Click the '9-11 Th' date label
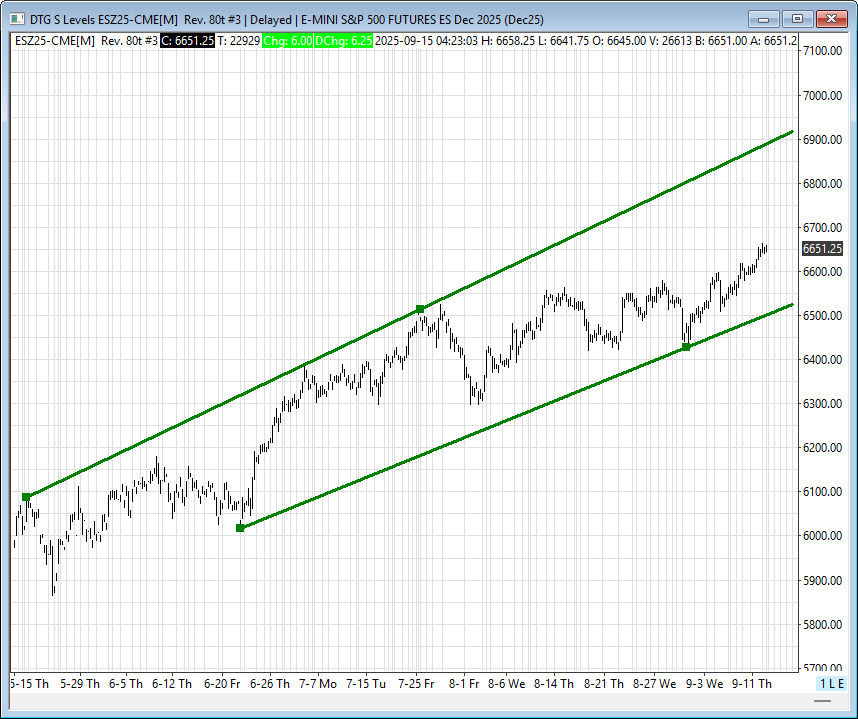Image resolution: width=858 pixels, height=719 pixels. [752, 684]
